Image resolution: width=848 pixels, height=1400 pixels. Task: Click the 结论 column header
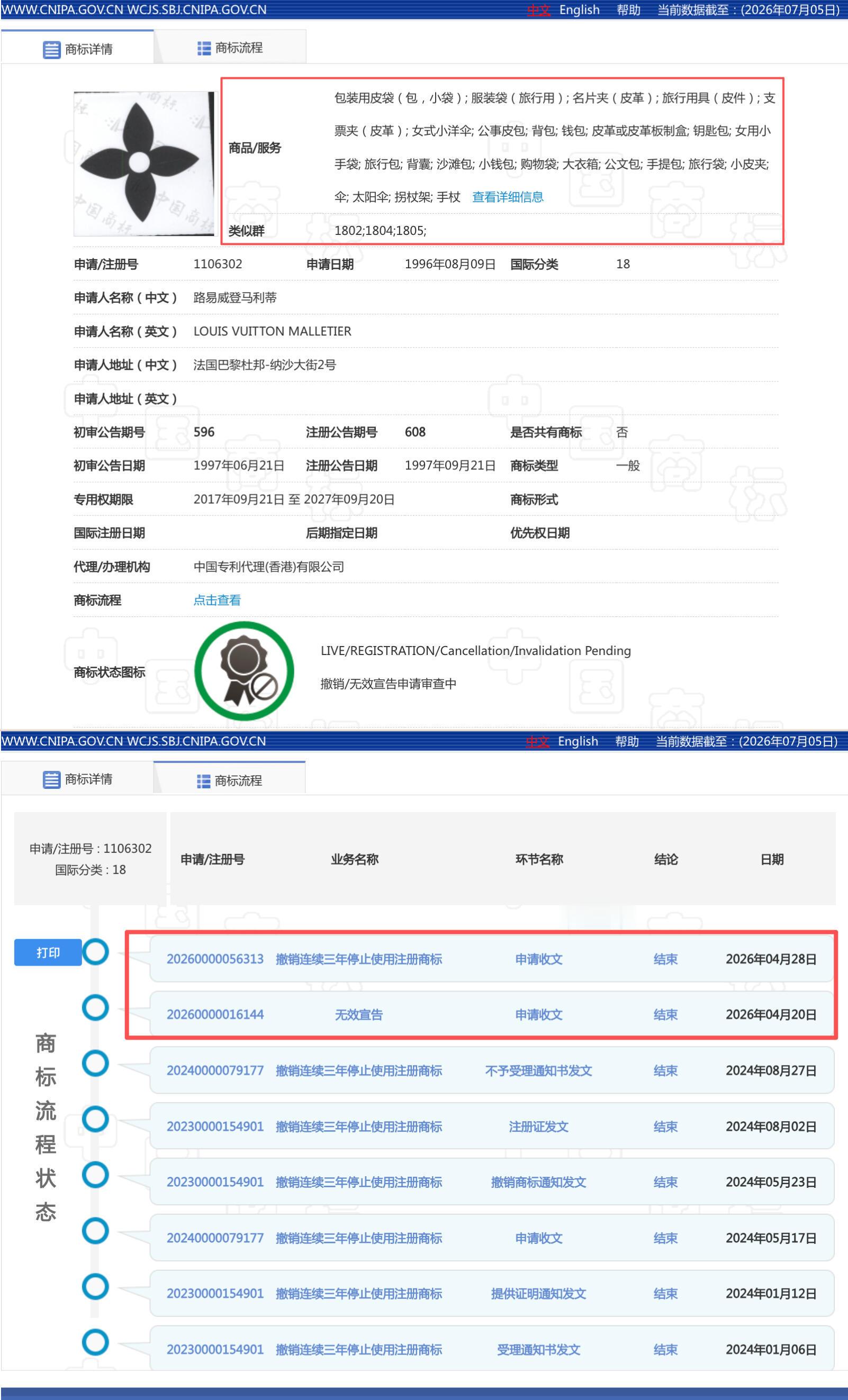[x=665, y=859]
